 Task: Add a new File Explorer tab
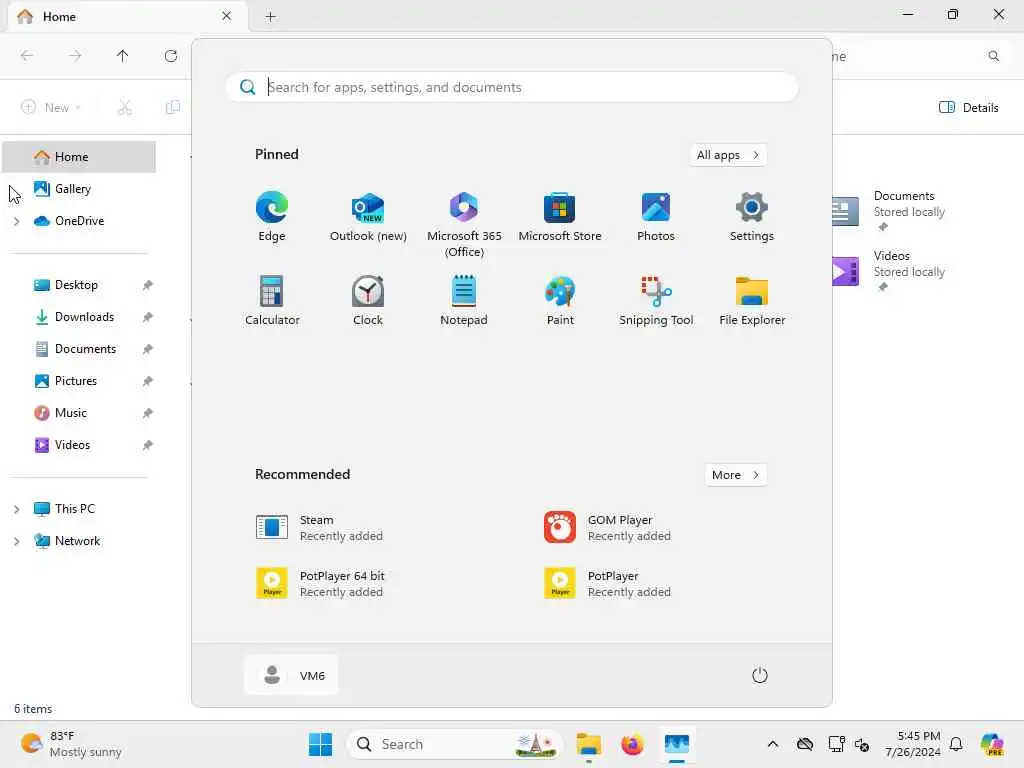point(270,17)
